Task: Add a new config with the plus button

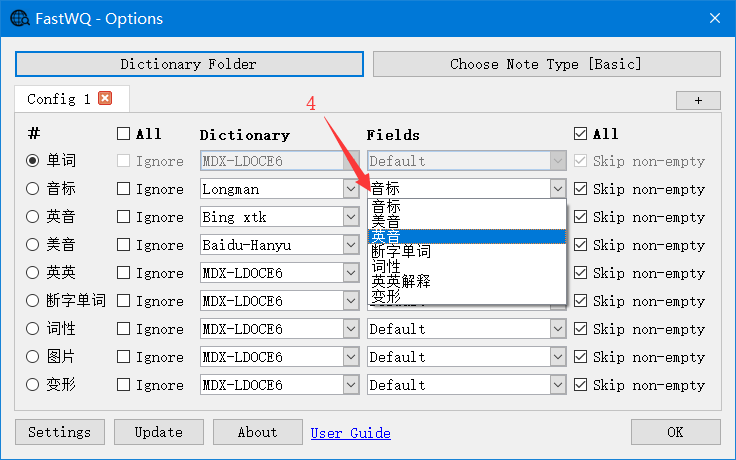Action: click(698, 100)
